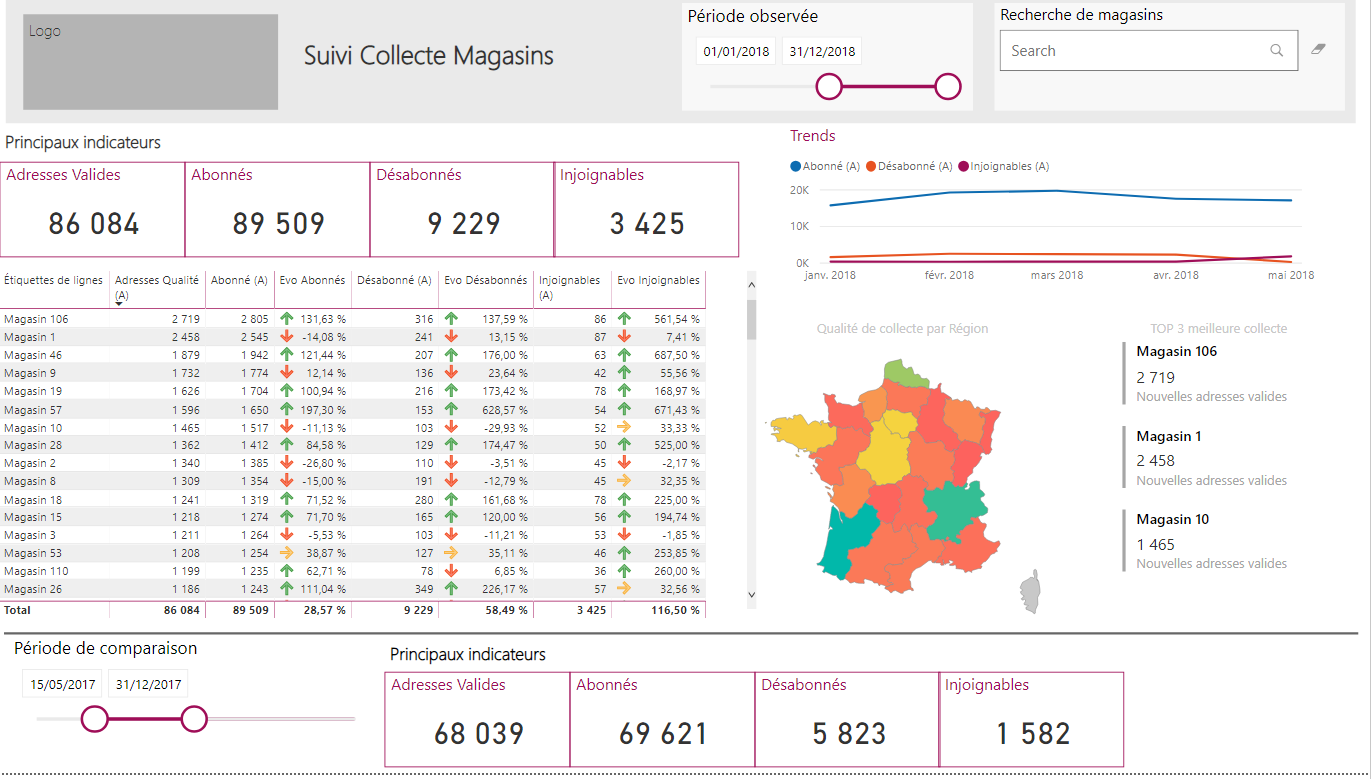Click yellow arrow for Magasin 8 Evo Injoignables
Image resolution: width=1372 pixels, height=779 pixels.
tap(625, 481)
